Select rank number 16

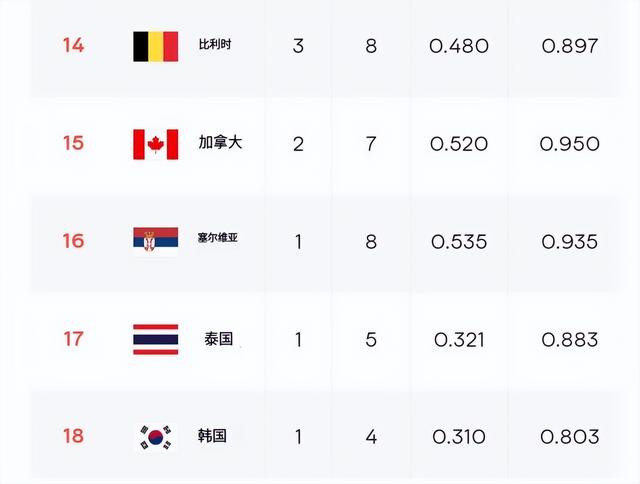pyautogui.click(x=73, y=241)
